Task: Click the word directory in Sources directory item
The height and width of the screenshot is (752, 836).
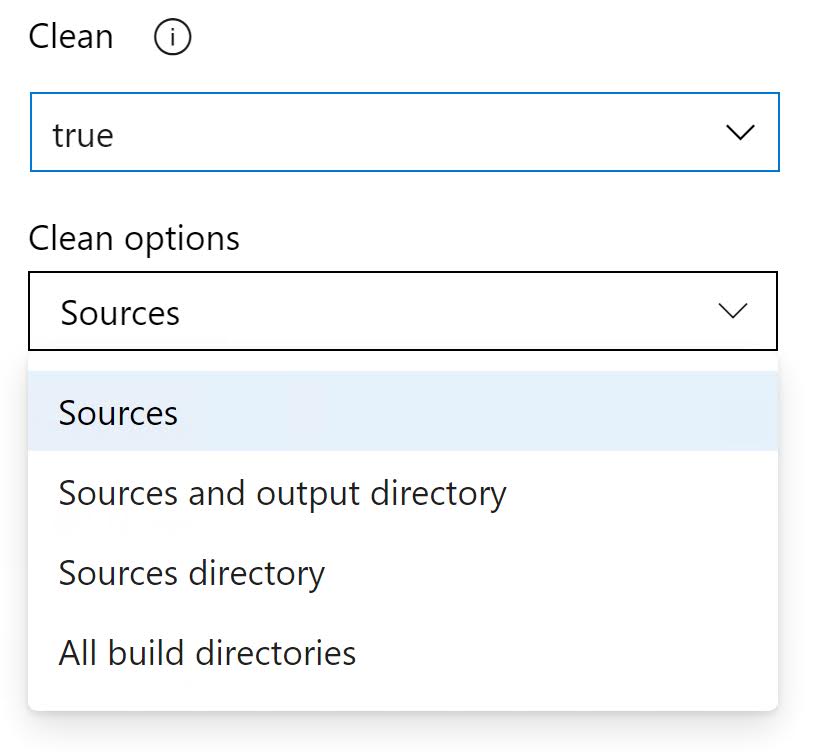Action: (x=263, y=573)
